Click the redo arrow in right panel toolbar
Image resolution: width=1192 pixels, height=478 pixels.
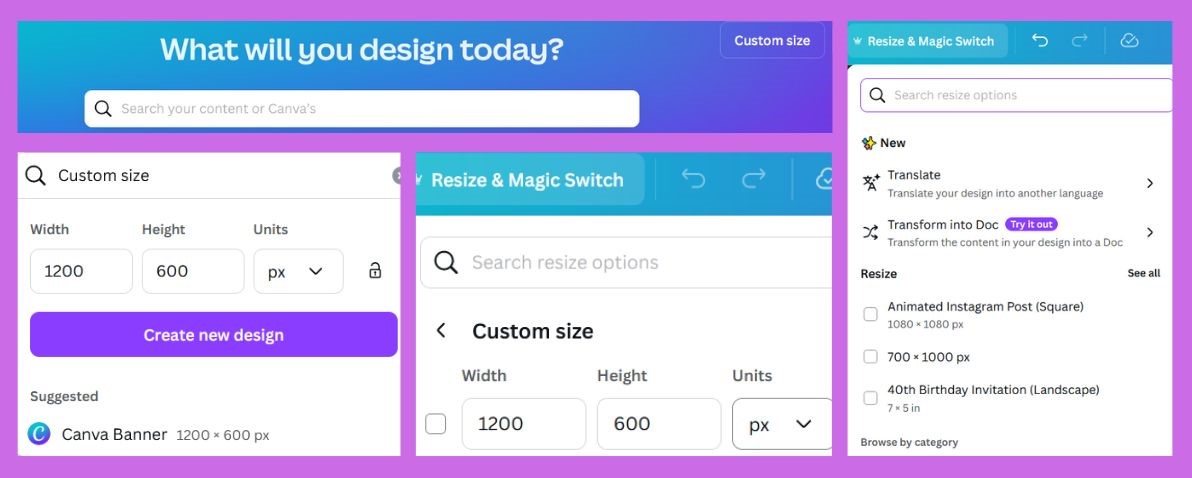(1079, 41)
